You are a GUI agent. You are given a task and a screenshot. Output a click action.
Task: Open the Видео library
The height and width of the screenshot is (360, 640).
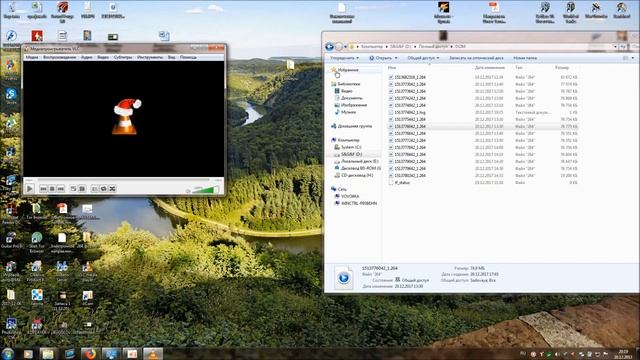click(346, 91)
